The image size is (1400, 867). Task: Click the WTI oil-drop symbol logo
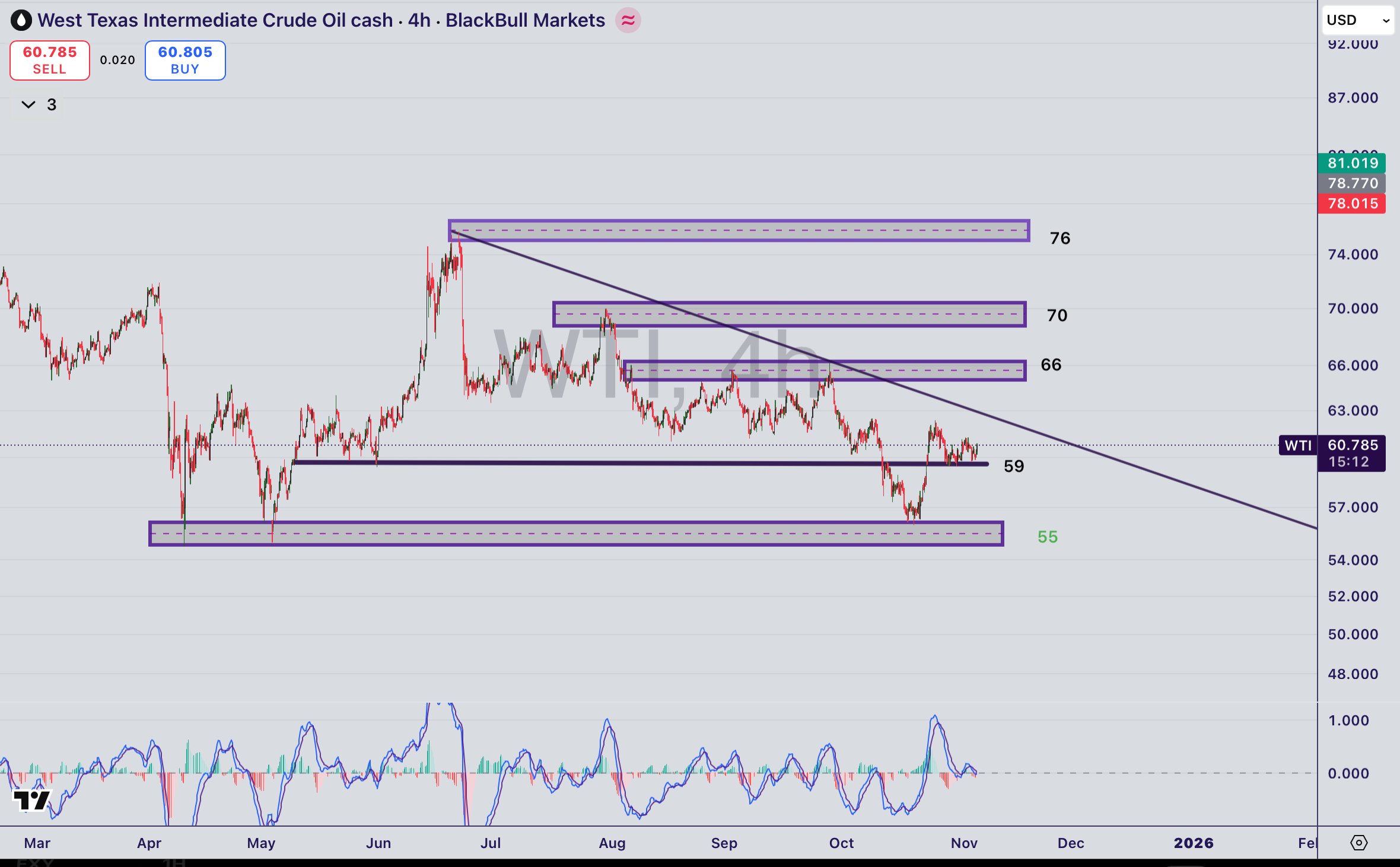(x=21, y=20)
